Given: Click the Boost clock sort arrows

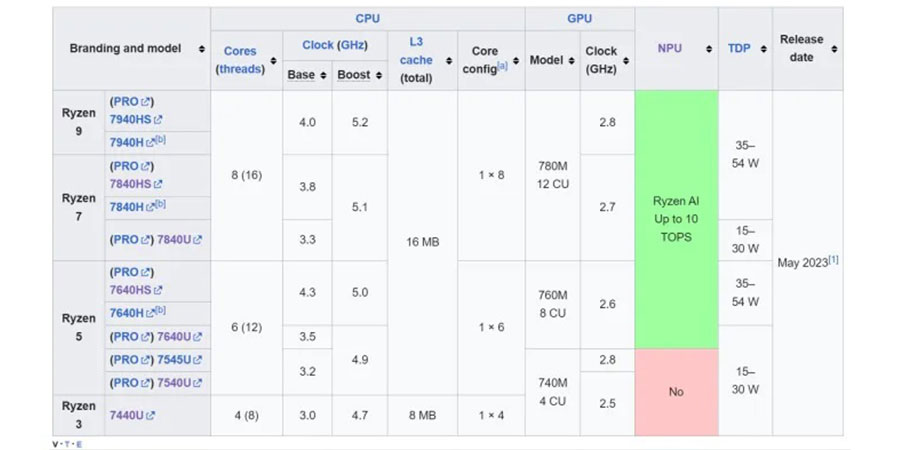Looking at the screenshot, I should [376, 75].
